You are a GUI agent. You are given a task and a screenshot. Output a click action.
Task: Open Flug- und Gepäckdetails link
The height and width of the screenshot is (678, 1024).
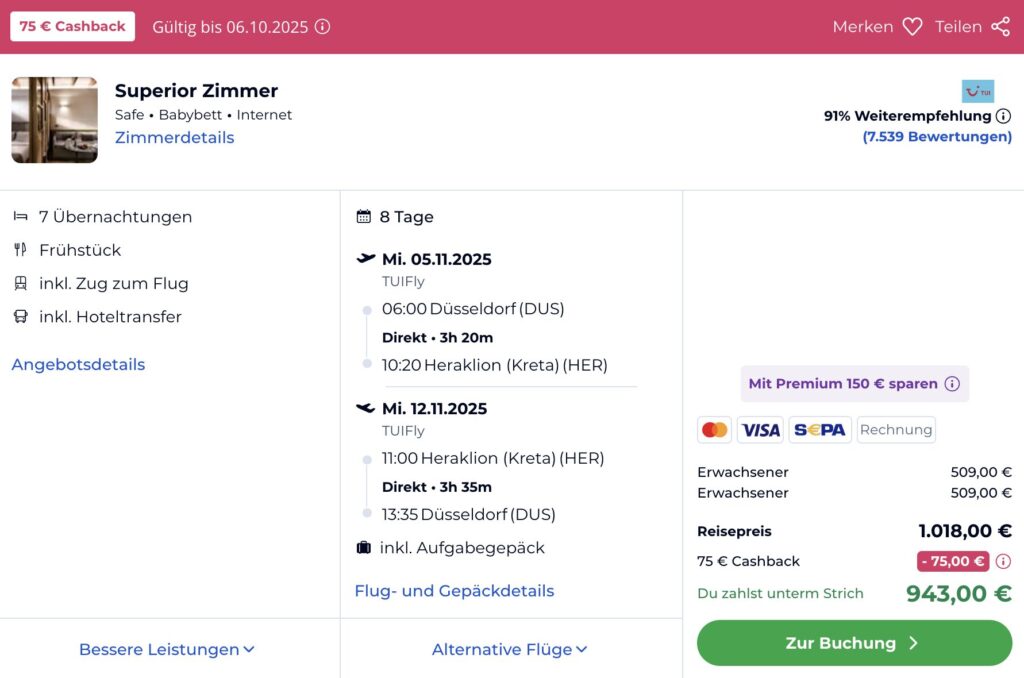(x=454, y=591)
